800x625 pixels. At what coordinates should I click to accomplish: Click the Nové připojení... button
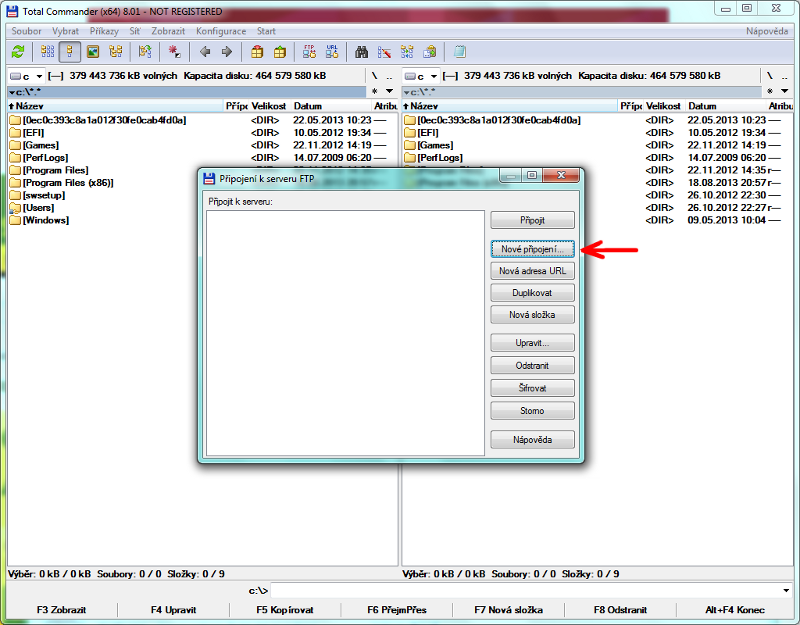(532, 249)
